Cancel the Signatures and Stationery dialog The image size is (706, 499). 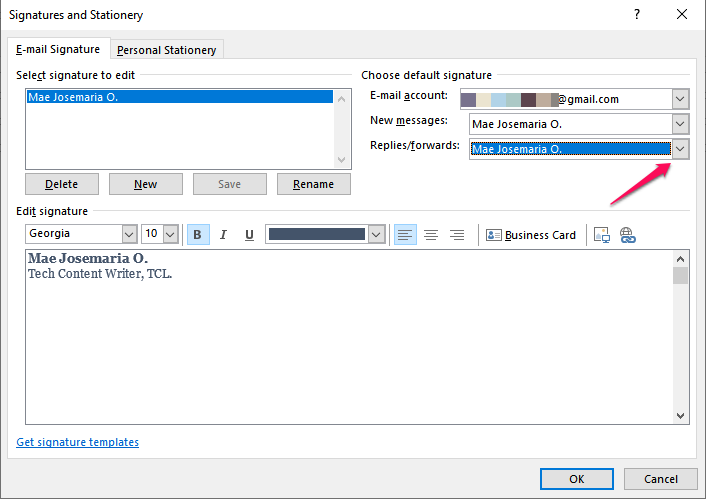661,479
